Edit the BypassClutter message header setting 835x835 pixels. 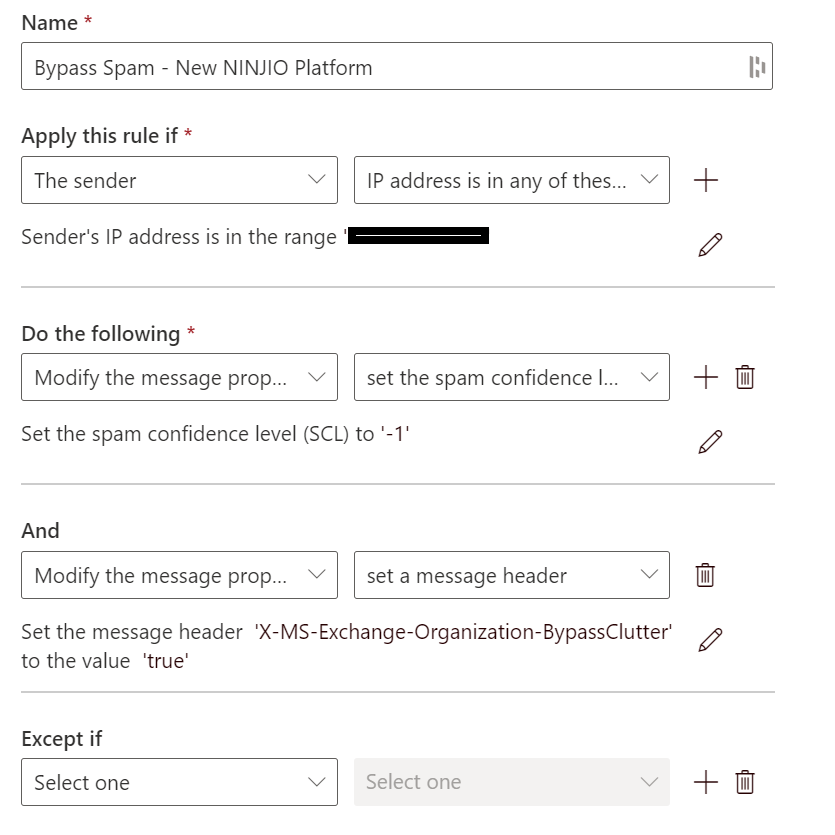tap(710, 640)
